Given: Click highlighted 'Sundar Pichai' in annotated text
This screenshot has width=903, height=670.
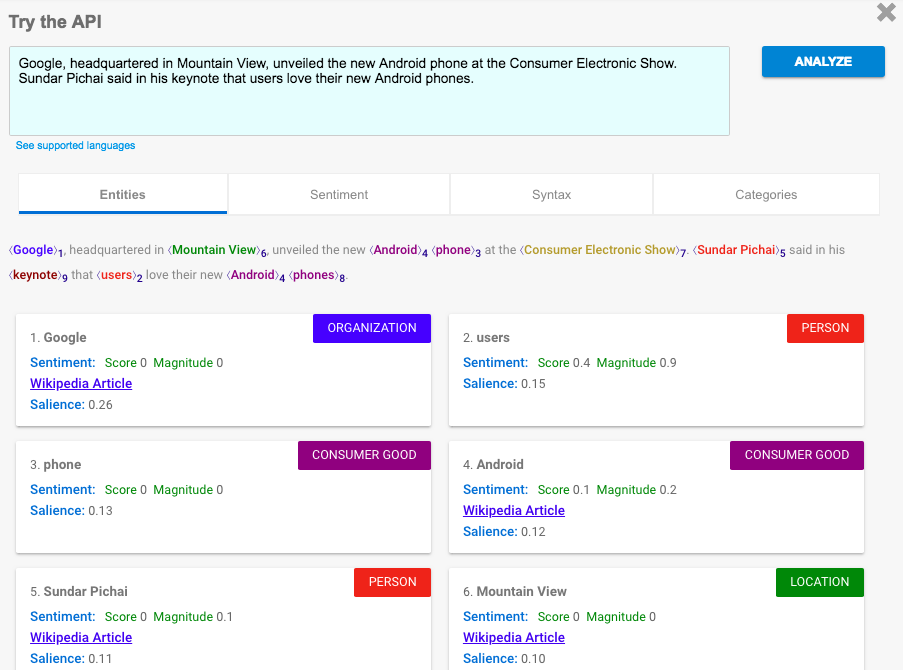Looking at the screenshot, I should [736, 250].
